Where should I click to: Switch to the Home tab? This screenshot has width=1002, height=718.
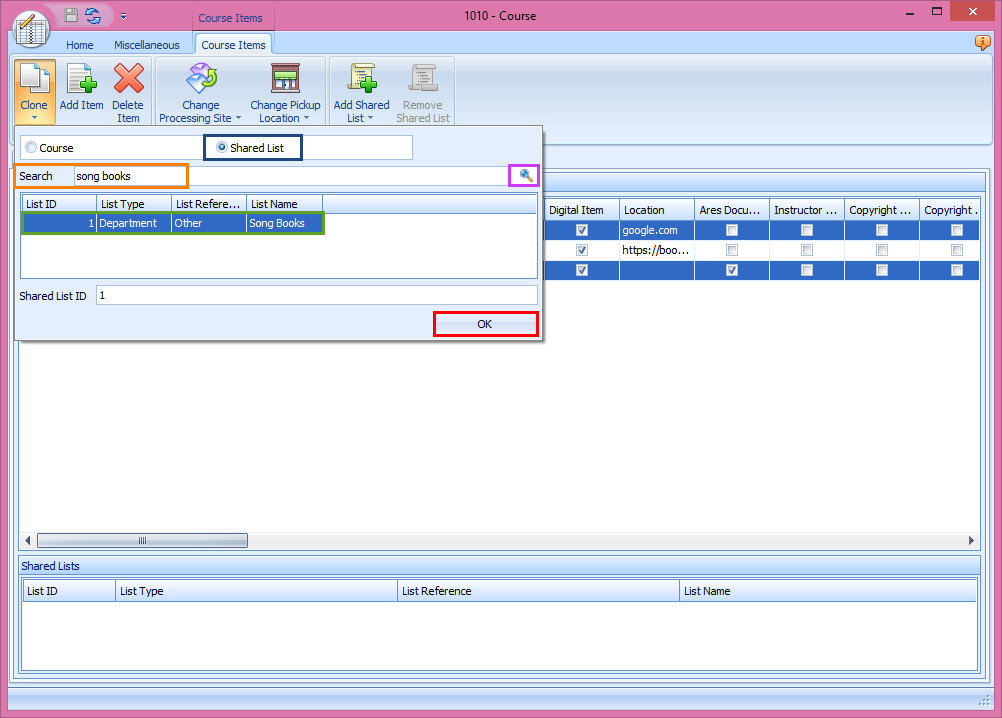[x=79, y=44]
